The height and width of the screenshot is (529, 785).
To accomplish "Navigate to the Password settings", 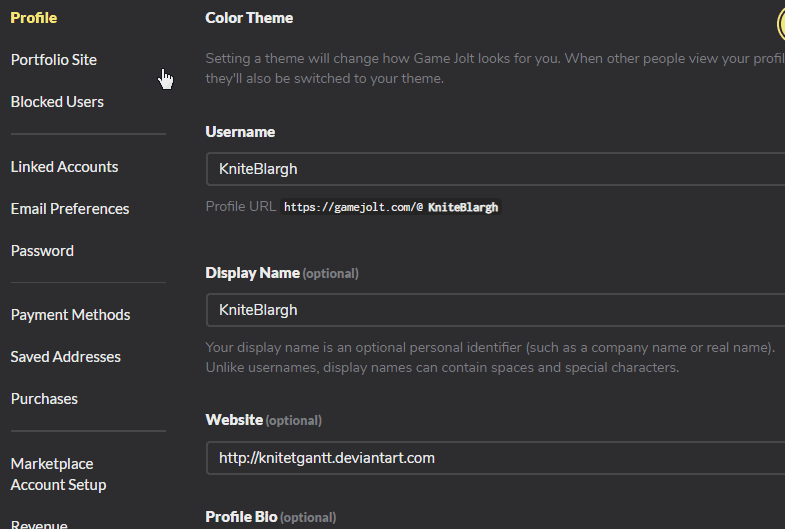I will point(42,251).
